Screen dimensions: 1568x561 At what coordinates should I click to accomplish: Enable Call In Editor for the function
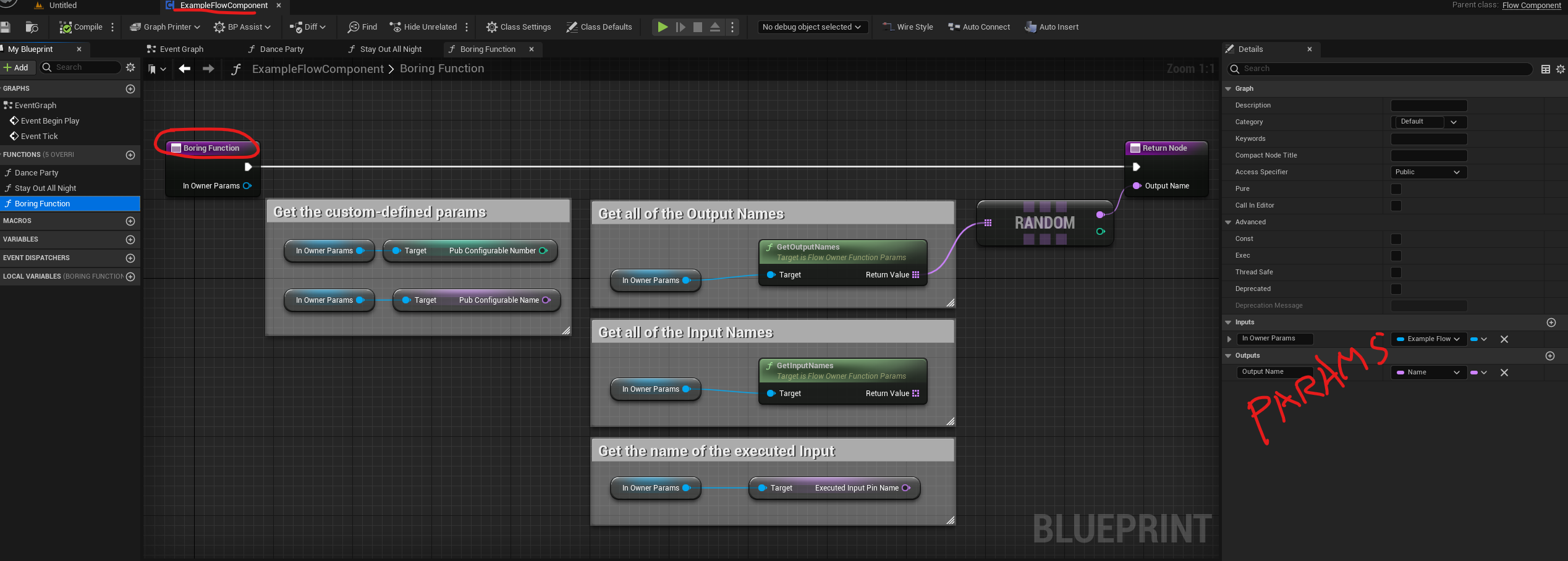tap(1396, 205)
